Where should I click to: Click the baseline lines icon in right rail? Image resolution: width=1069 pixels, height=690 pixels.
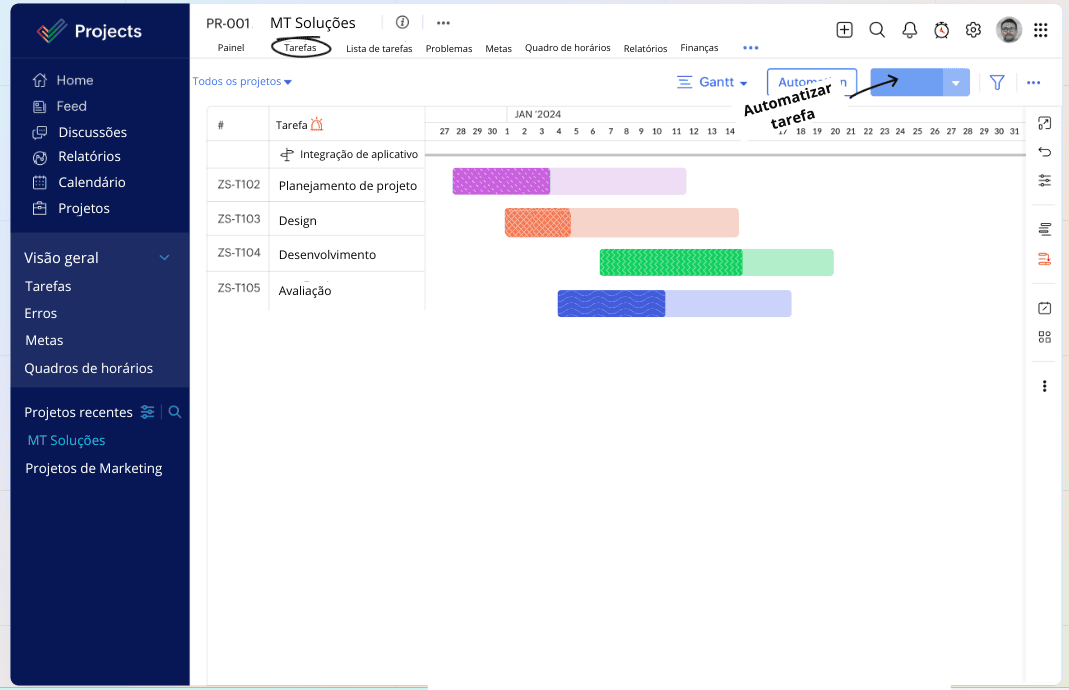(1044, 230)
